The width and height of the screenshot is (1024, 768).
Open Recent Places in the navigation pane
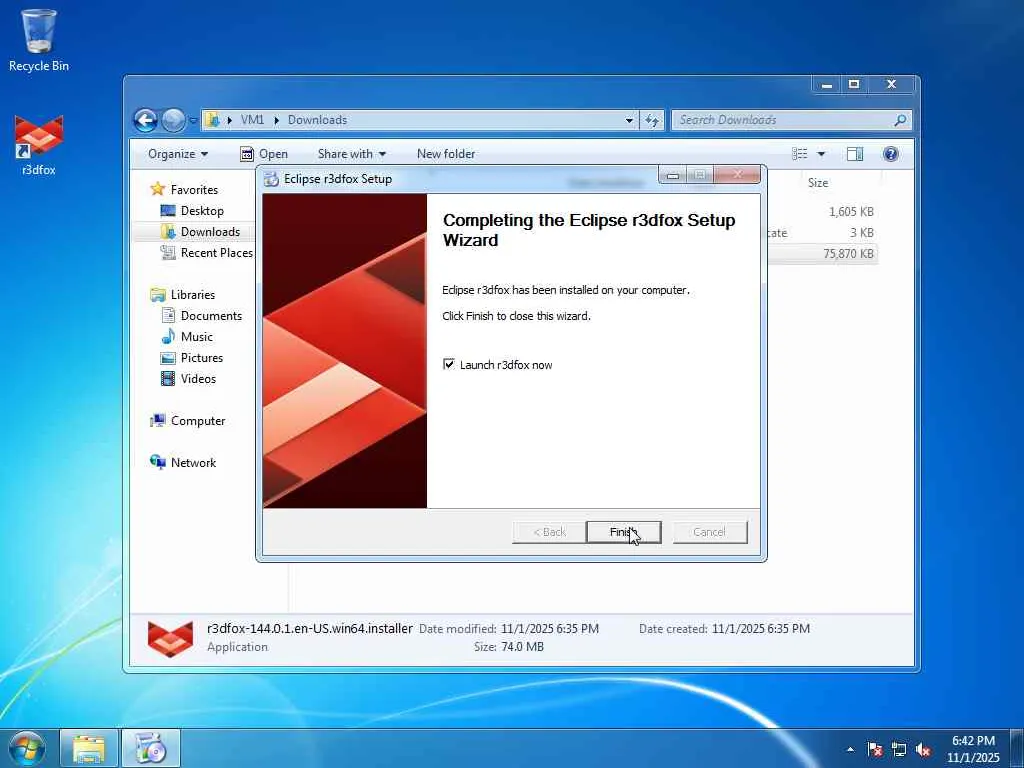pyautogui.click(x=216, y=253)
